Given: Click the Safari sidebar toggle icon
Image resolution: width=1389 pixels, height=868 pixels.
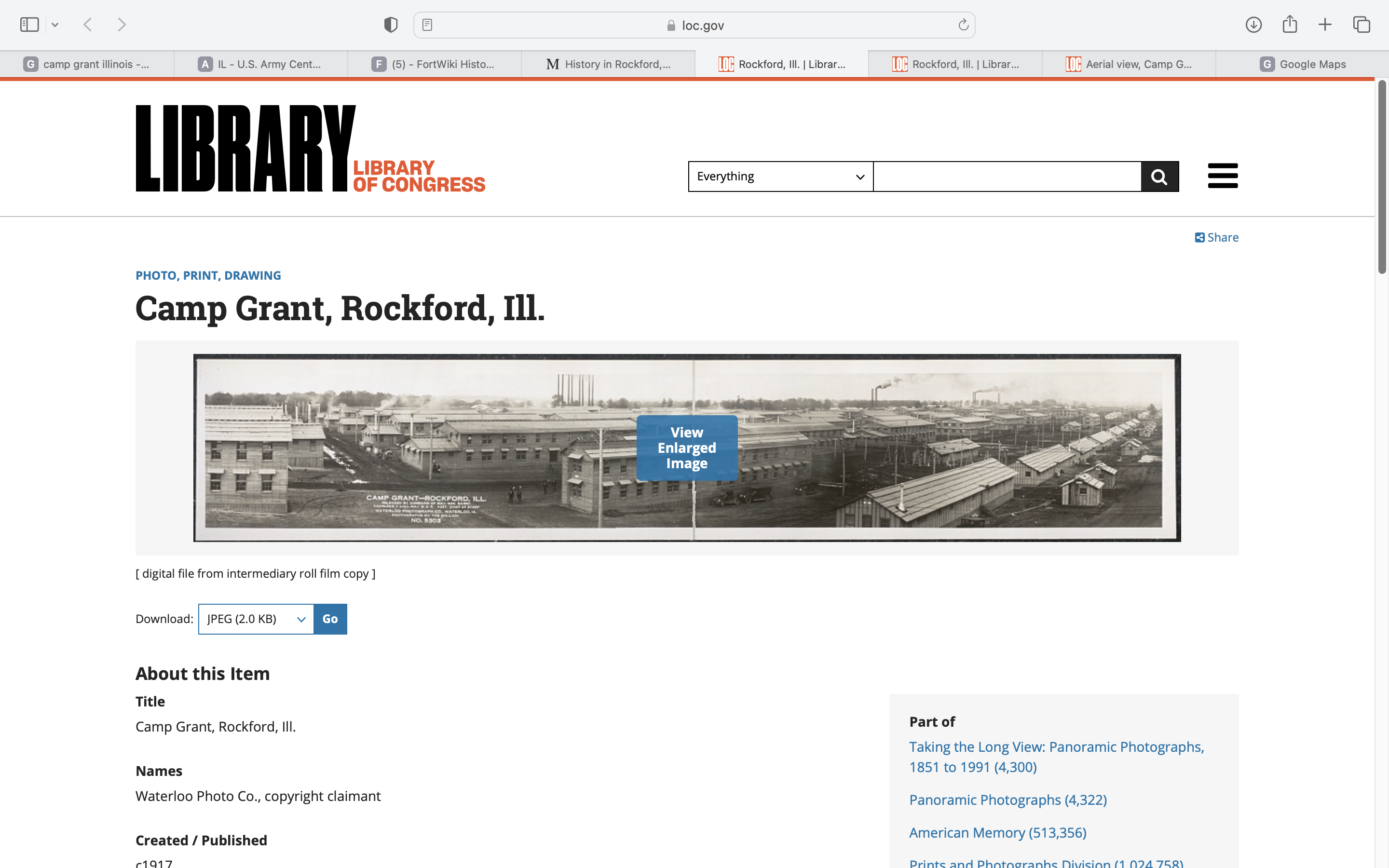Looking at the screenshot, I should [29, 25].
